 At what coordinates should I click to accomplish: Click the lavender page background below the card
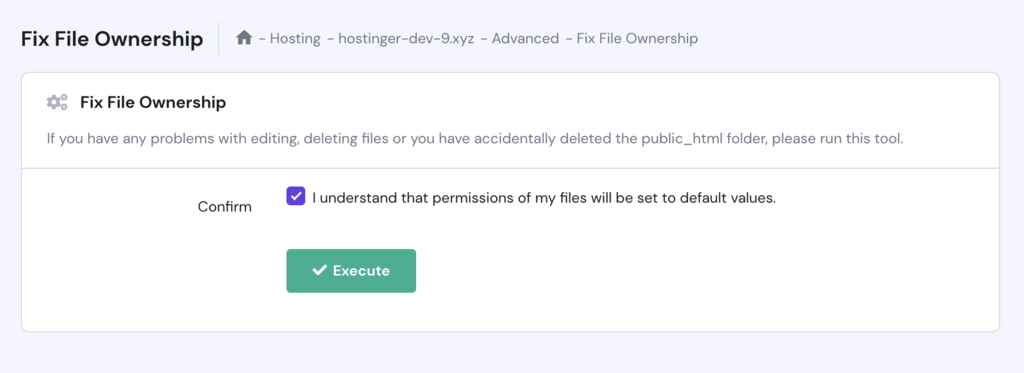click(510, 353)
